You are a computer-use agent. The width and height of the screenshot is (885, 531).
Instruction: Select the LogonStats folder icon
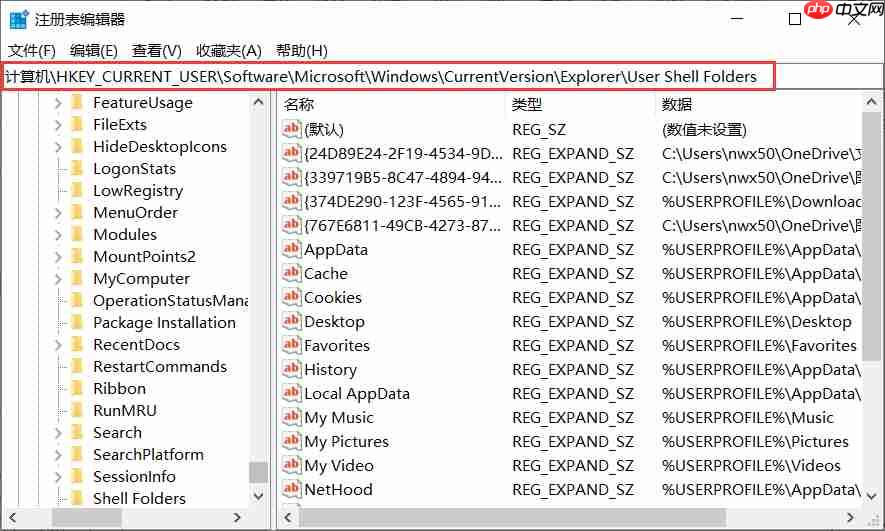(x=78, y=169)
